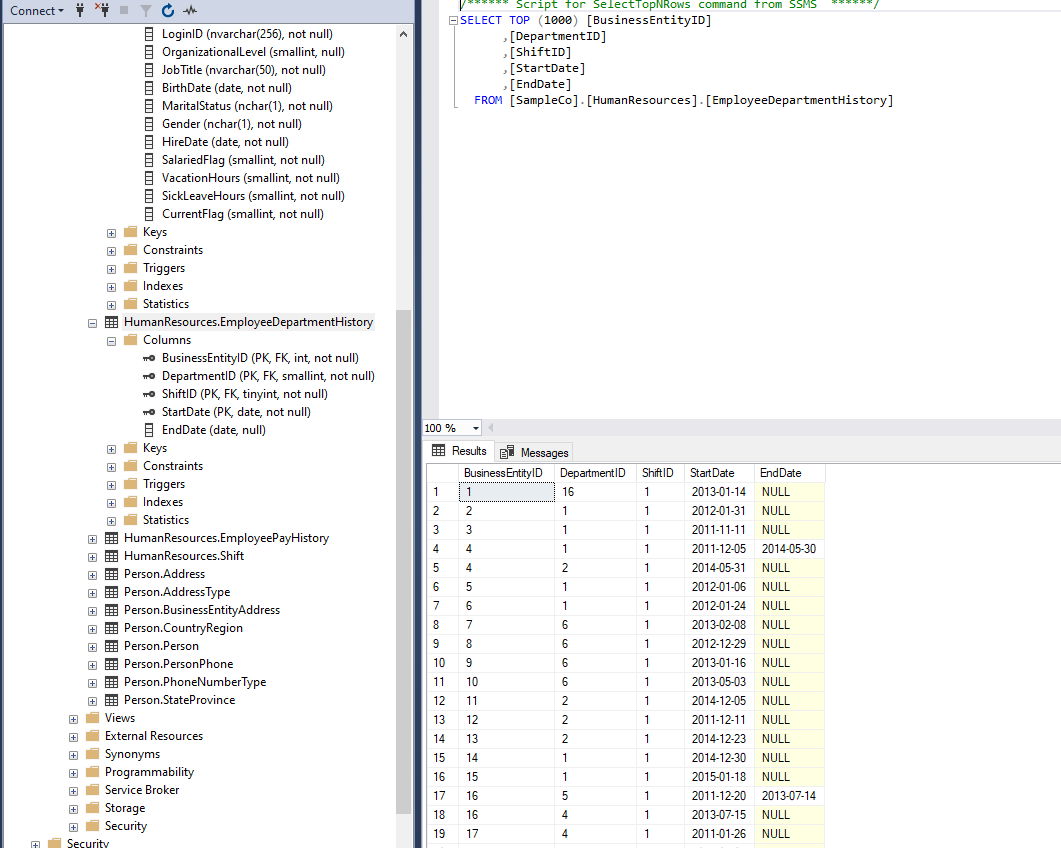Select the VacationHours column entry

[250, 178]
